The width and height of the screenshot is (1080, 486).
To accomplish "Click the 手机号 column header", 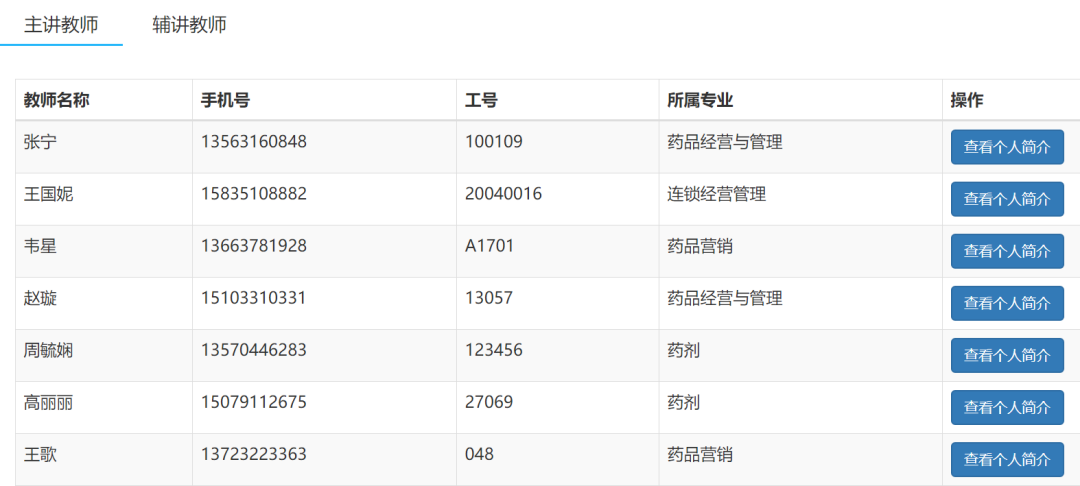I will click(x=225, y=101).
